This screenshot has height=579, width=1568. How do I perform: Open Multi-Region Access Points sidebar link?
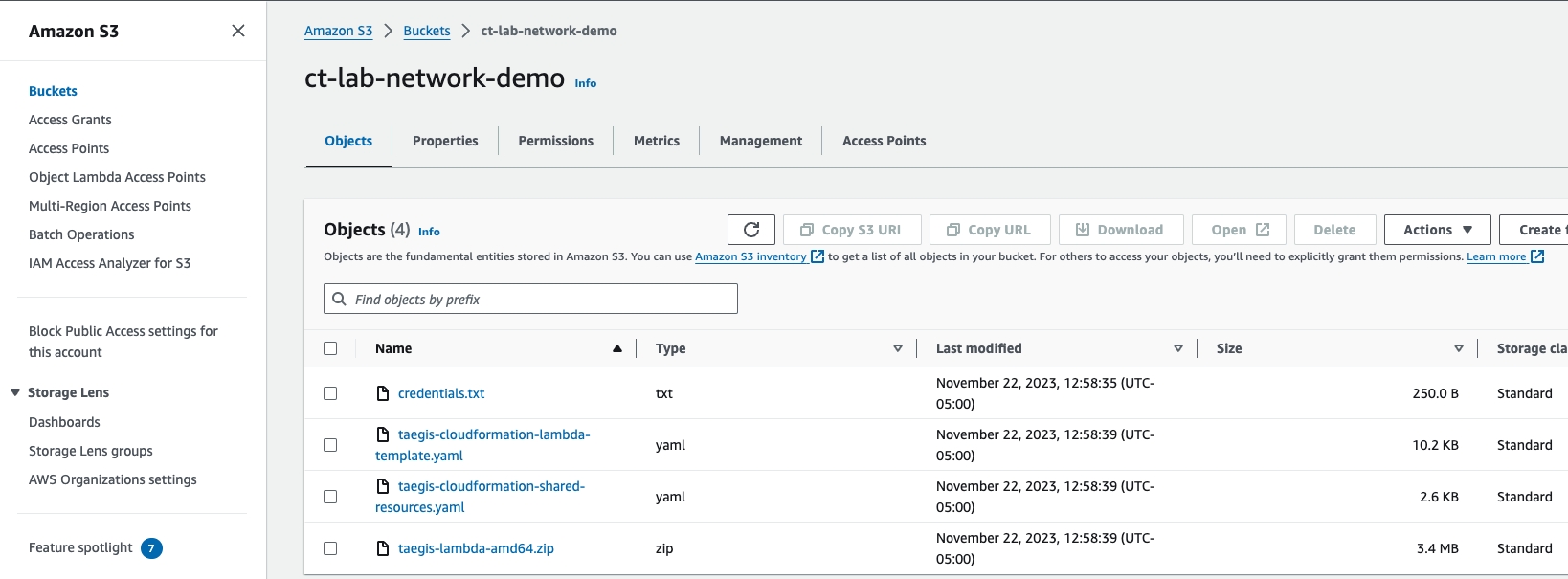coord(110,206)
